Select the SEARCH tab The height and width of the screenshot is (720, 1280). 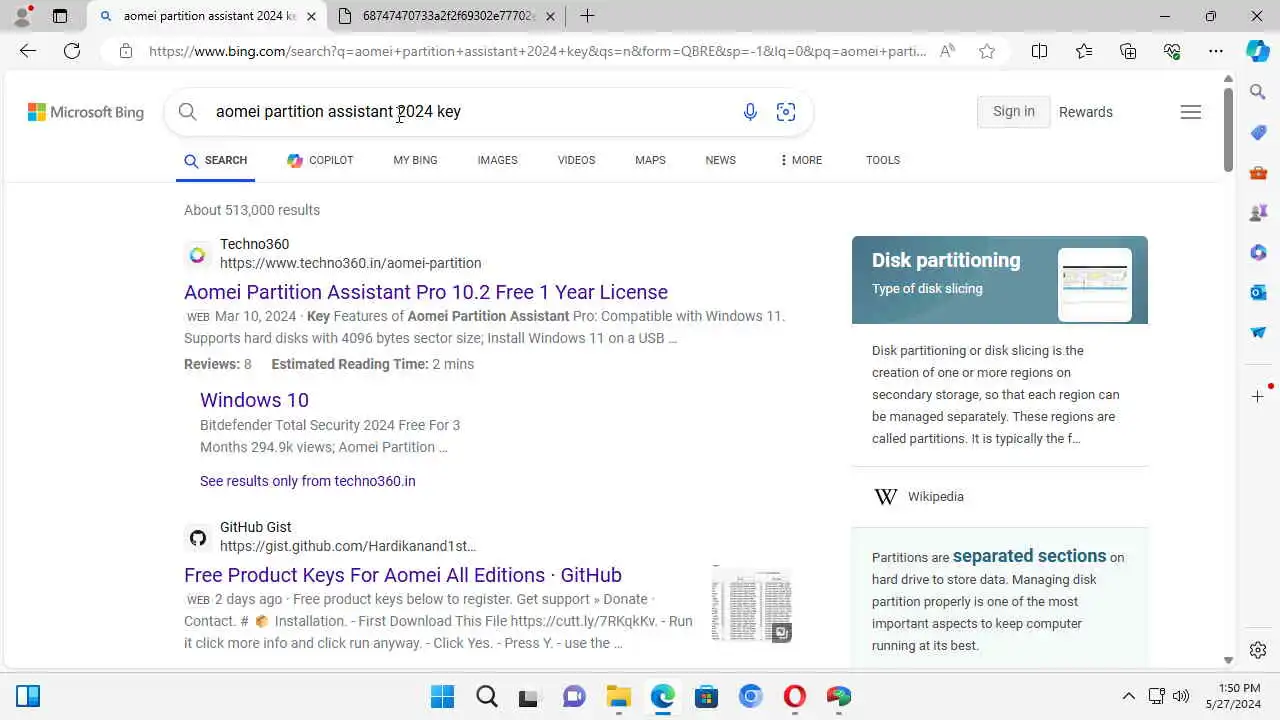pos(215,160)
